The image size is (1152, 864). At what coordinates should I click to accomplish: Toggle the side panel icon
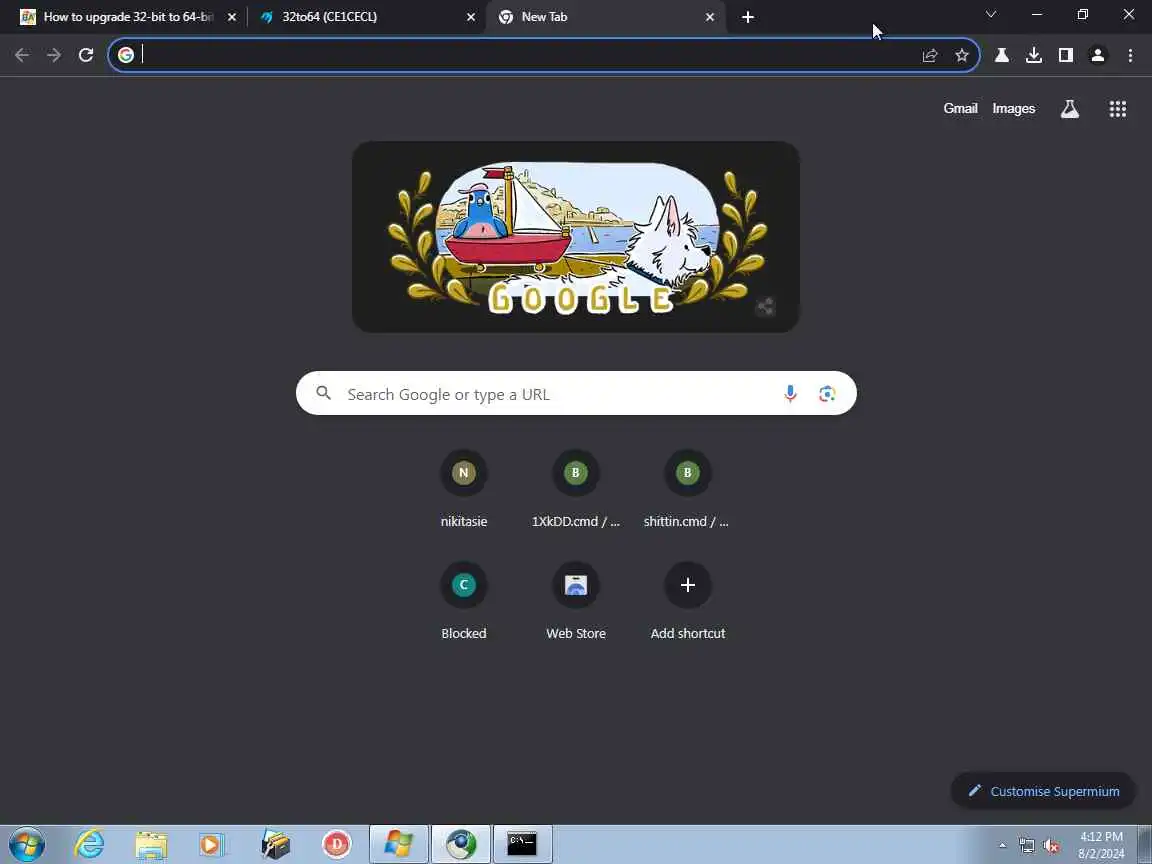pos(1065,55)
